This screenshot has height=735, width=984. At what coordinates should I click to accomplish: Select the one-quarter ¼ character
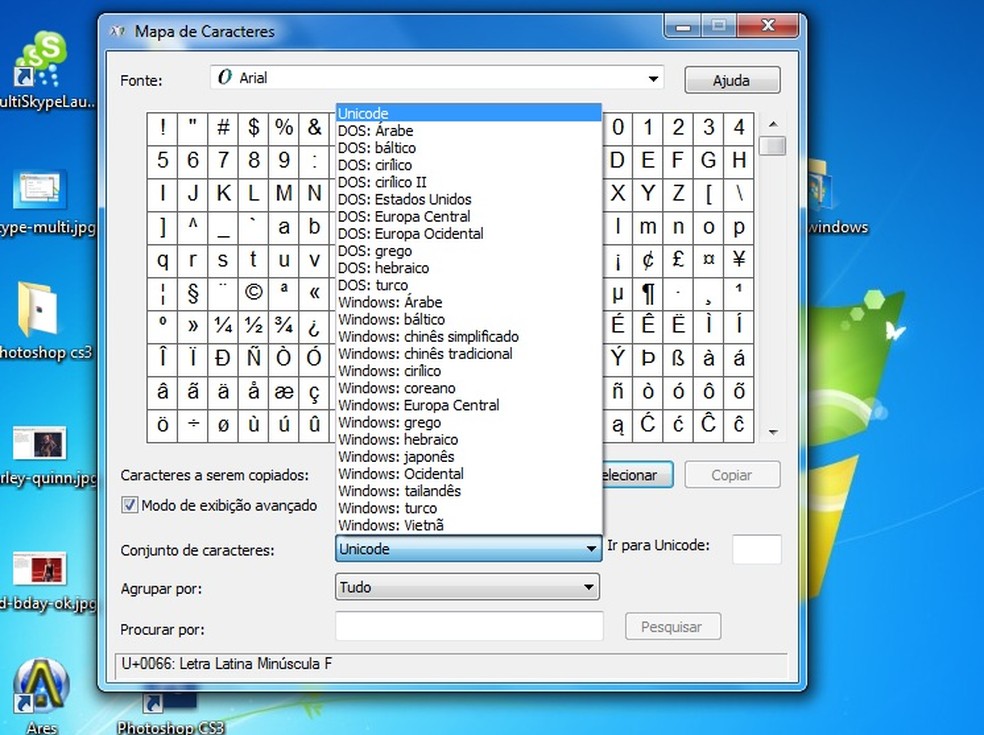click(223, 326)
